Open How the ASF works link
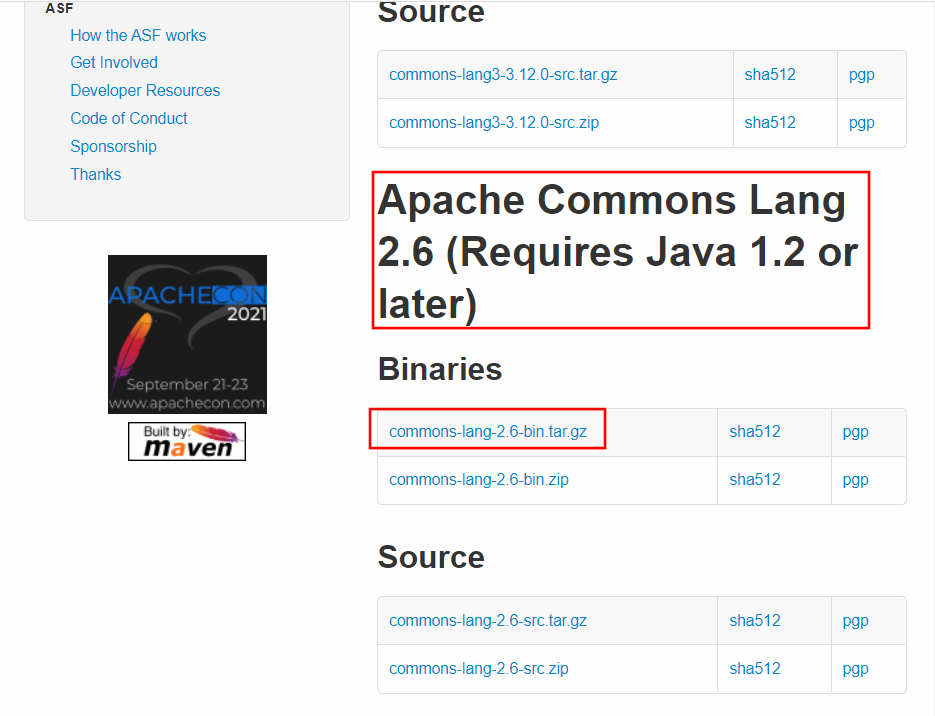 click(x=138, y=35)
